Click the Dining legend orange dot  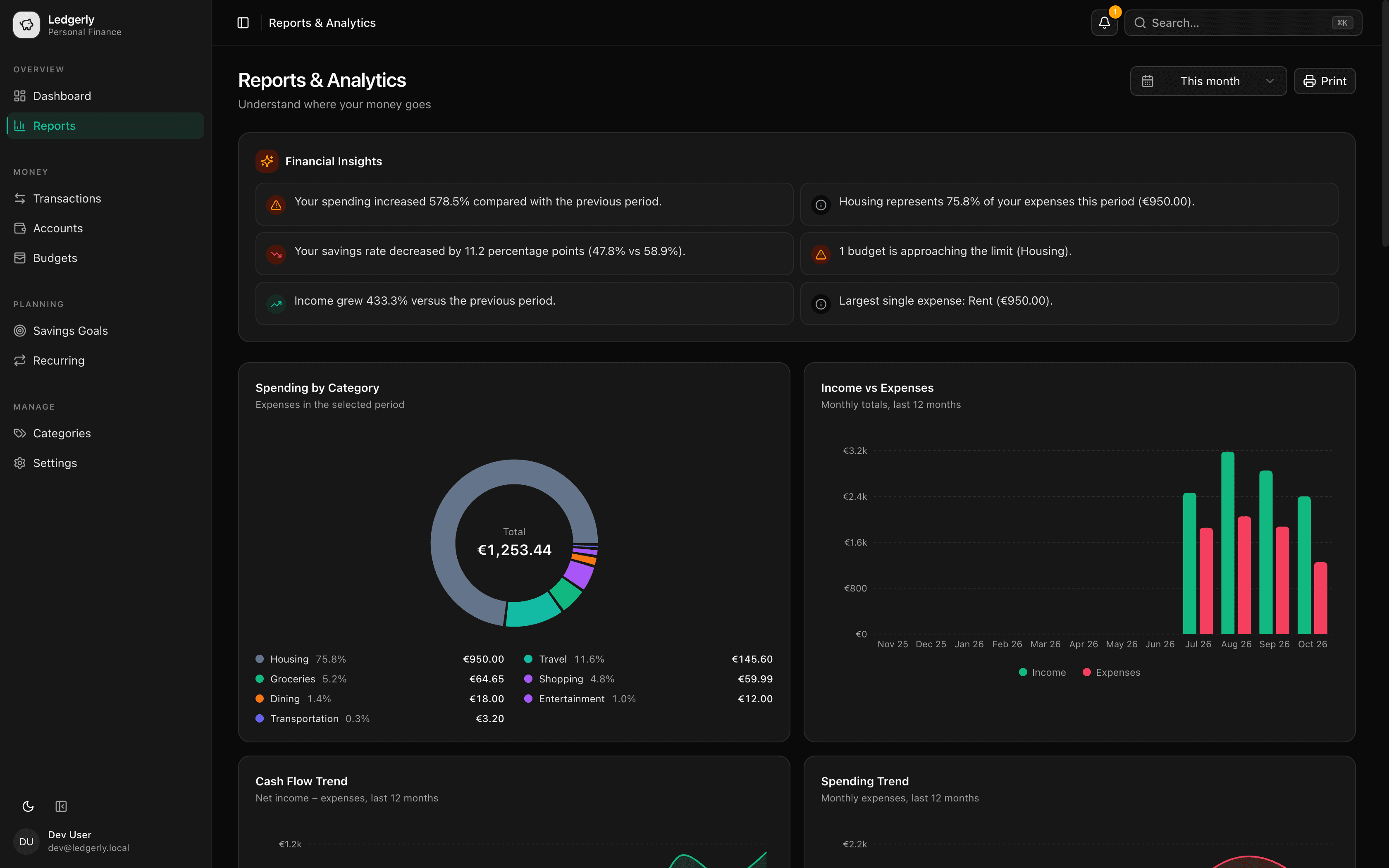click(260, 699)
